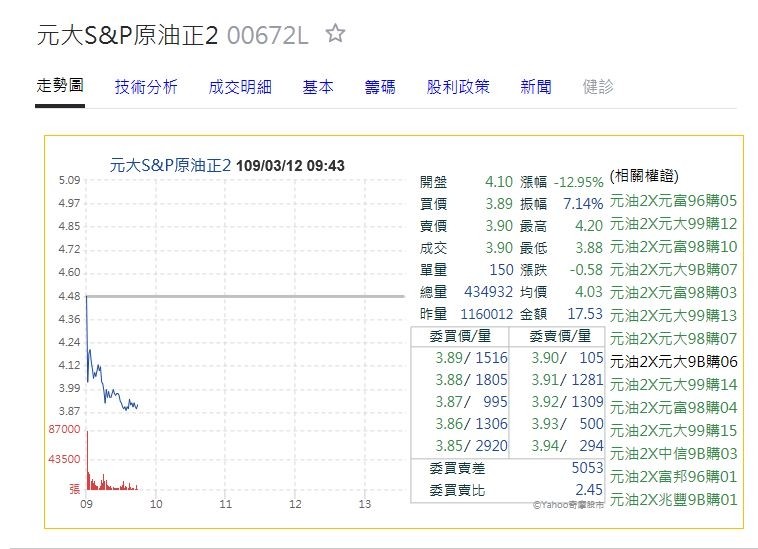758x549 pixels.
Task: Click the (相關權證) heading
Action: (644, 176)
